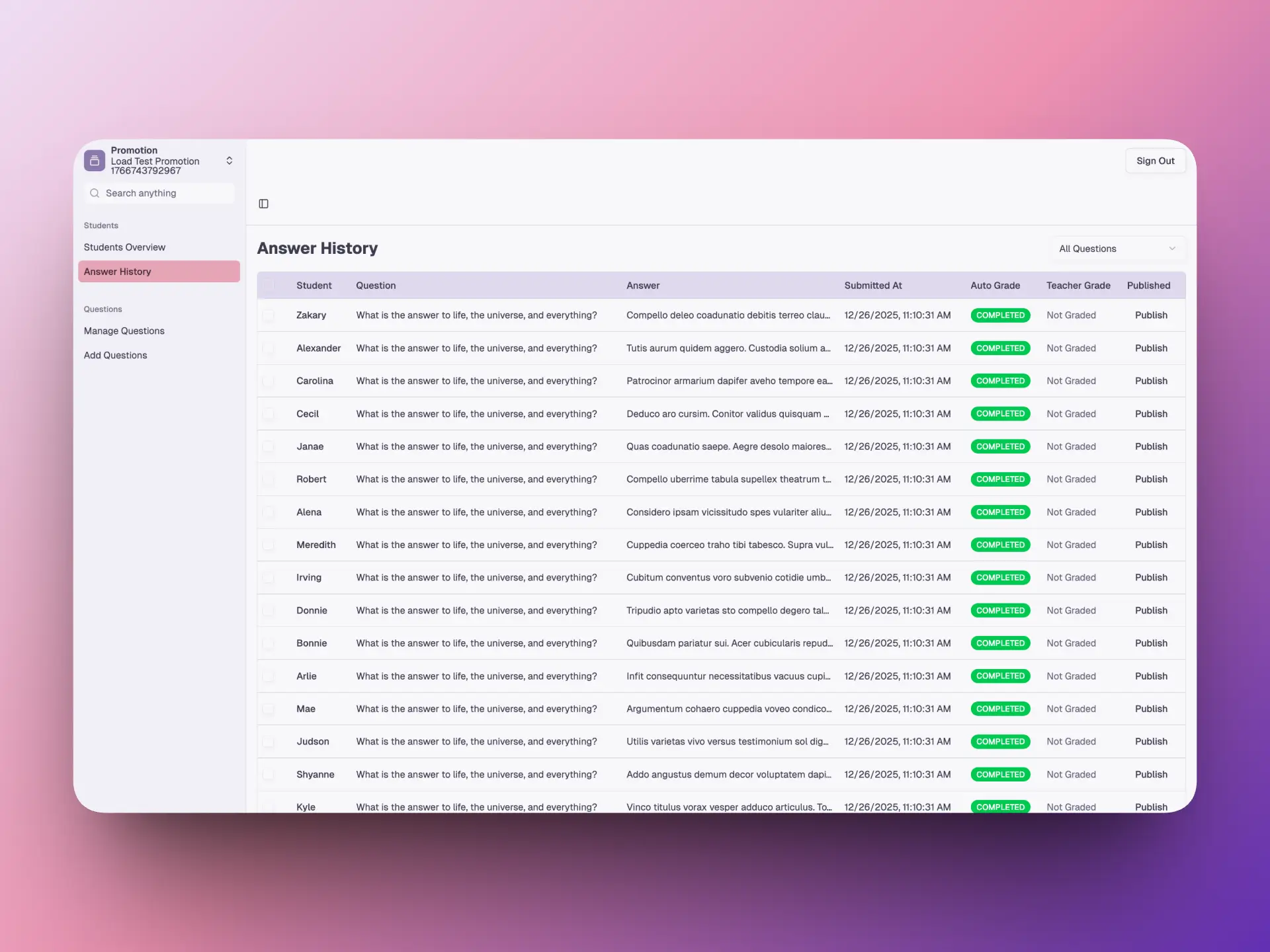Screen dimensions: 1270x952
Task: Open the All Questions filter dropdown
Action: (1117, 249)
